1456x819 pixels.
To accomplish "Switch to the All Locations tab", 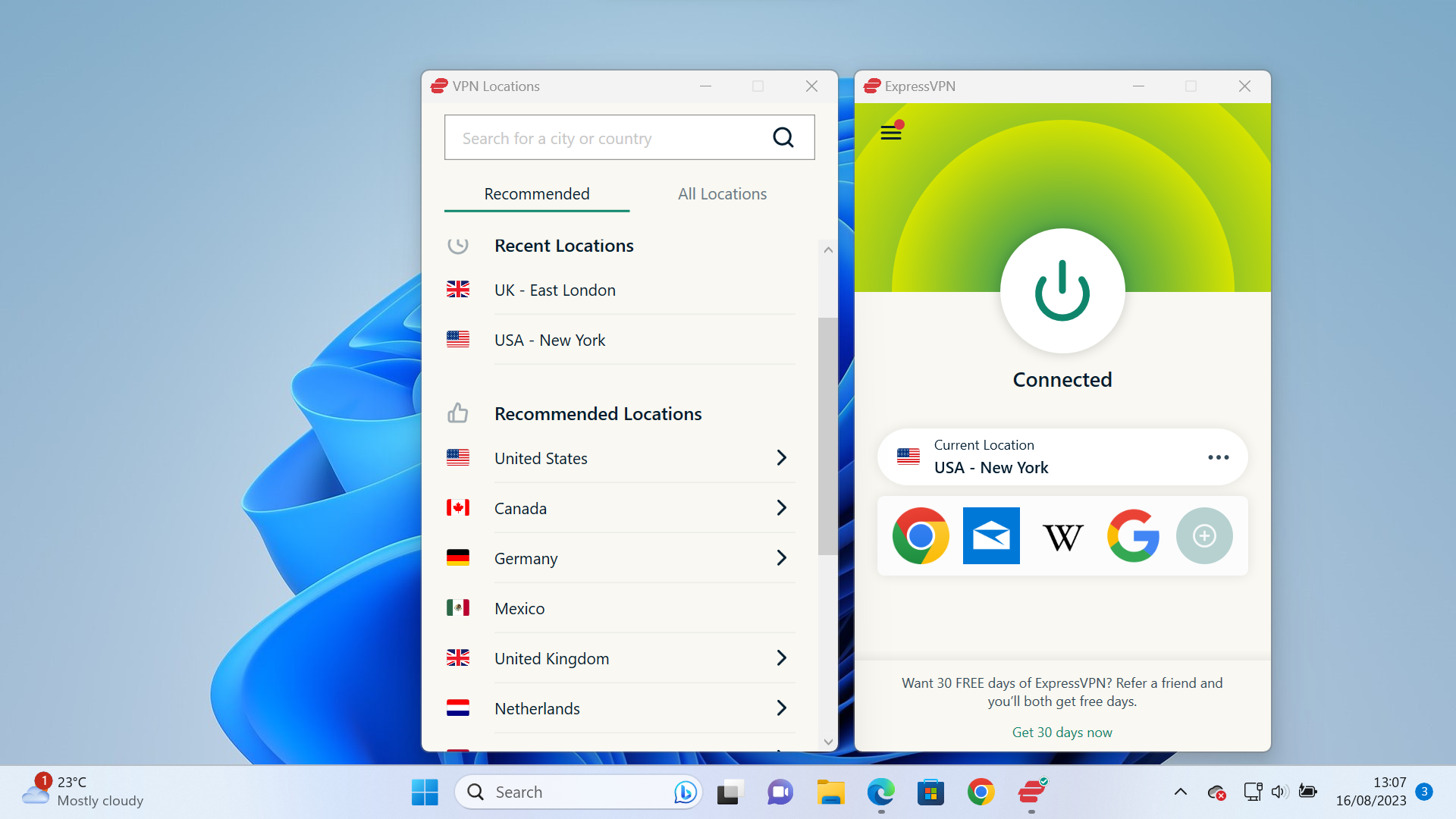I will click(x=722, y=193).
